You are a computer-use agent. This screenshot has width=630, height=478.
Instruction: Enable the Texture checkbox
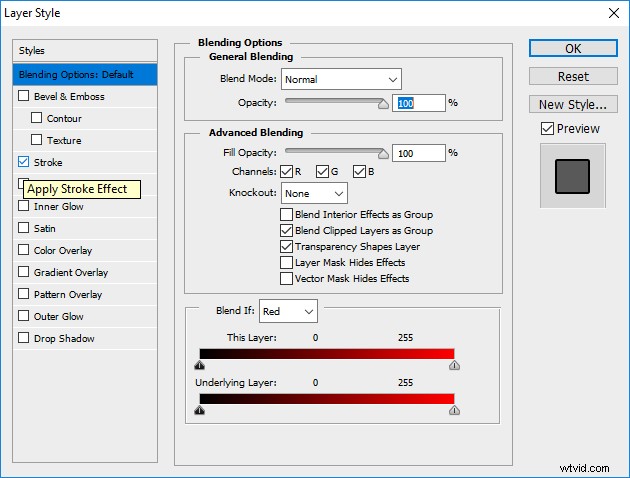click(x=37, y=140)
